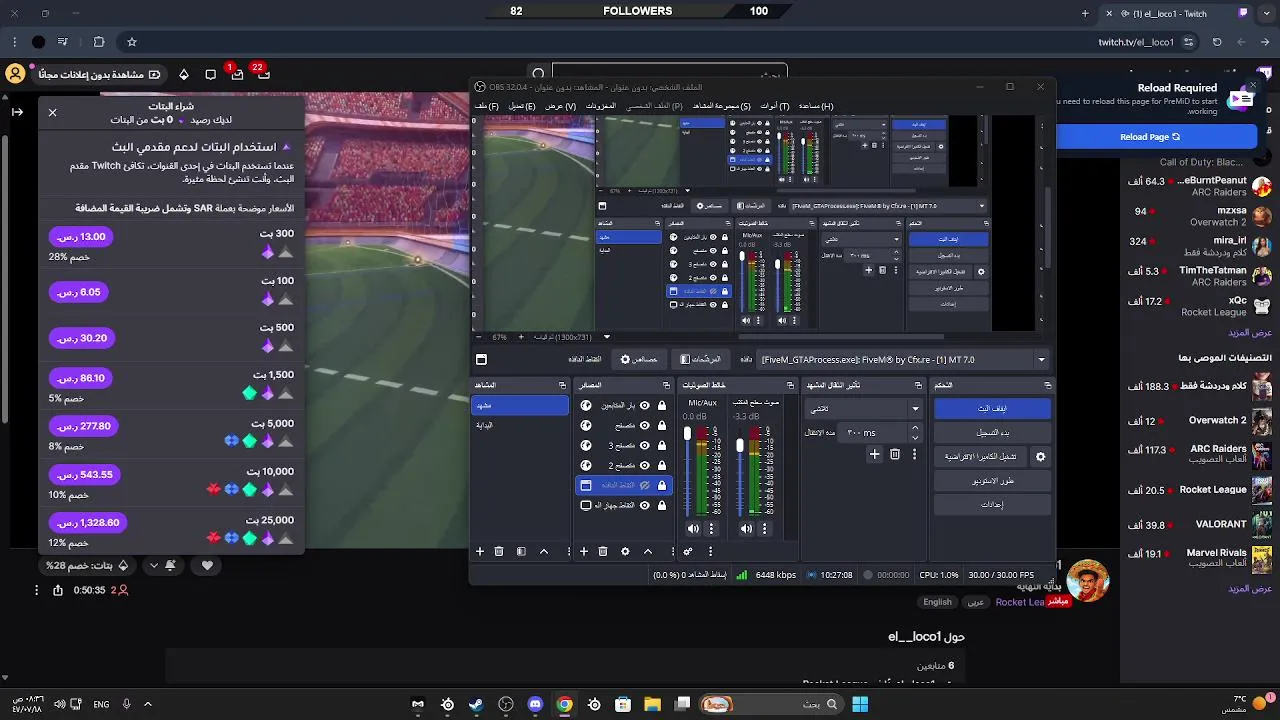The width and height of the screenshot is (1280, 720).
Task: Unlock the display capture source lock
Action: [662, 505]
